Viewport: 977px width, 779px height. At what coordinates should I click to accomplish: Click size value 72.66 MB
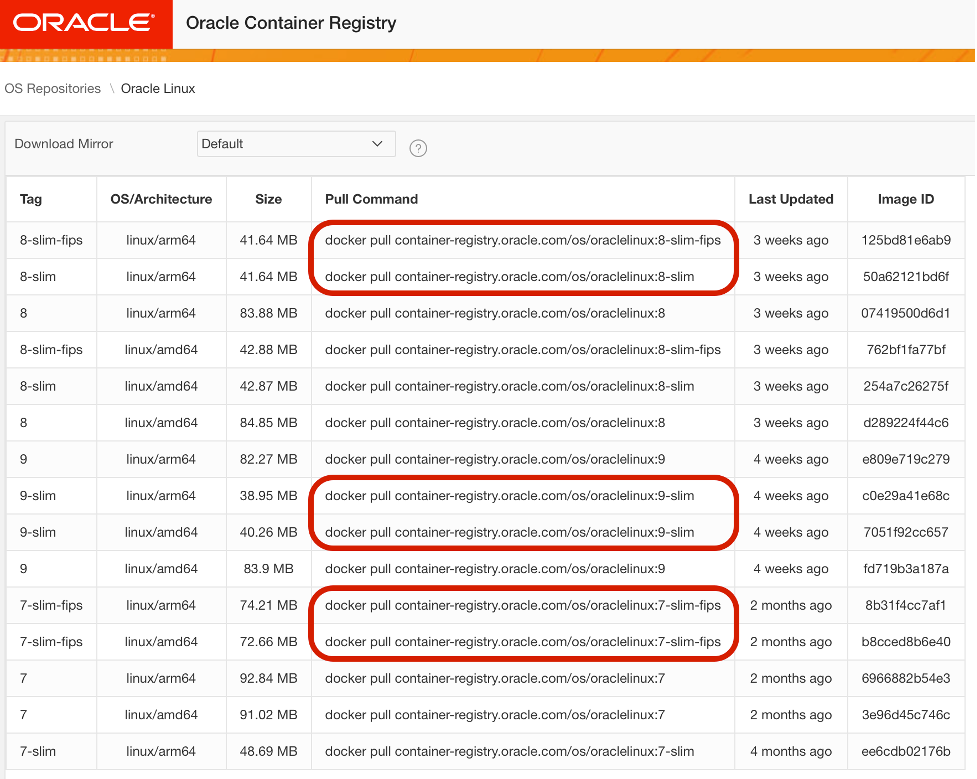point(269,642)
